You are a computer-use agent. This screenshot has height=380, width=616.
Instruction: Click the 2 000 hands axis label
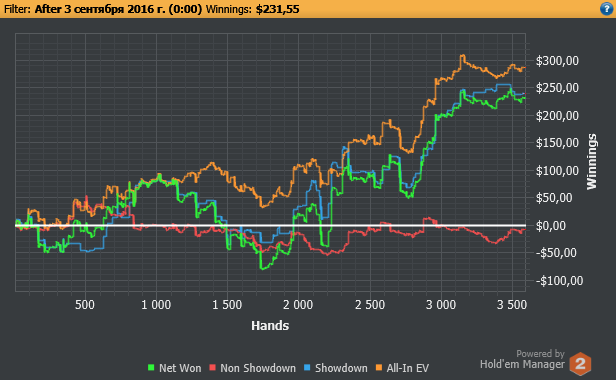pyautogui.click(x=298, y=305)
